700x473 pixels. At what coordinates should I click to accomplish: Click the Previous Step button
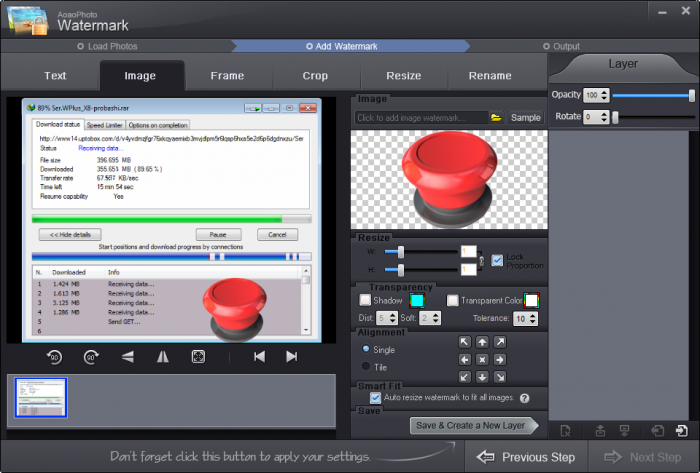pos(526,457)
